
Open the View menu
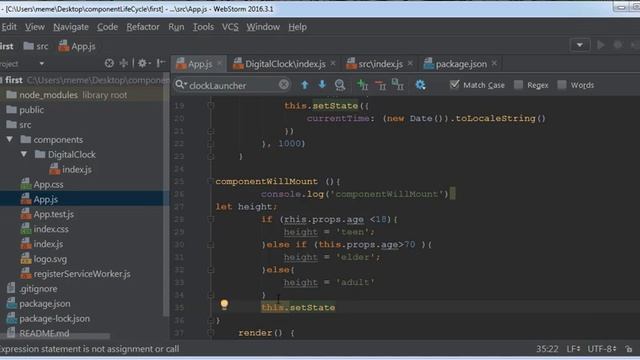point(35,27)
